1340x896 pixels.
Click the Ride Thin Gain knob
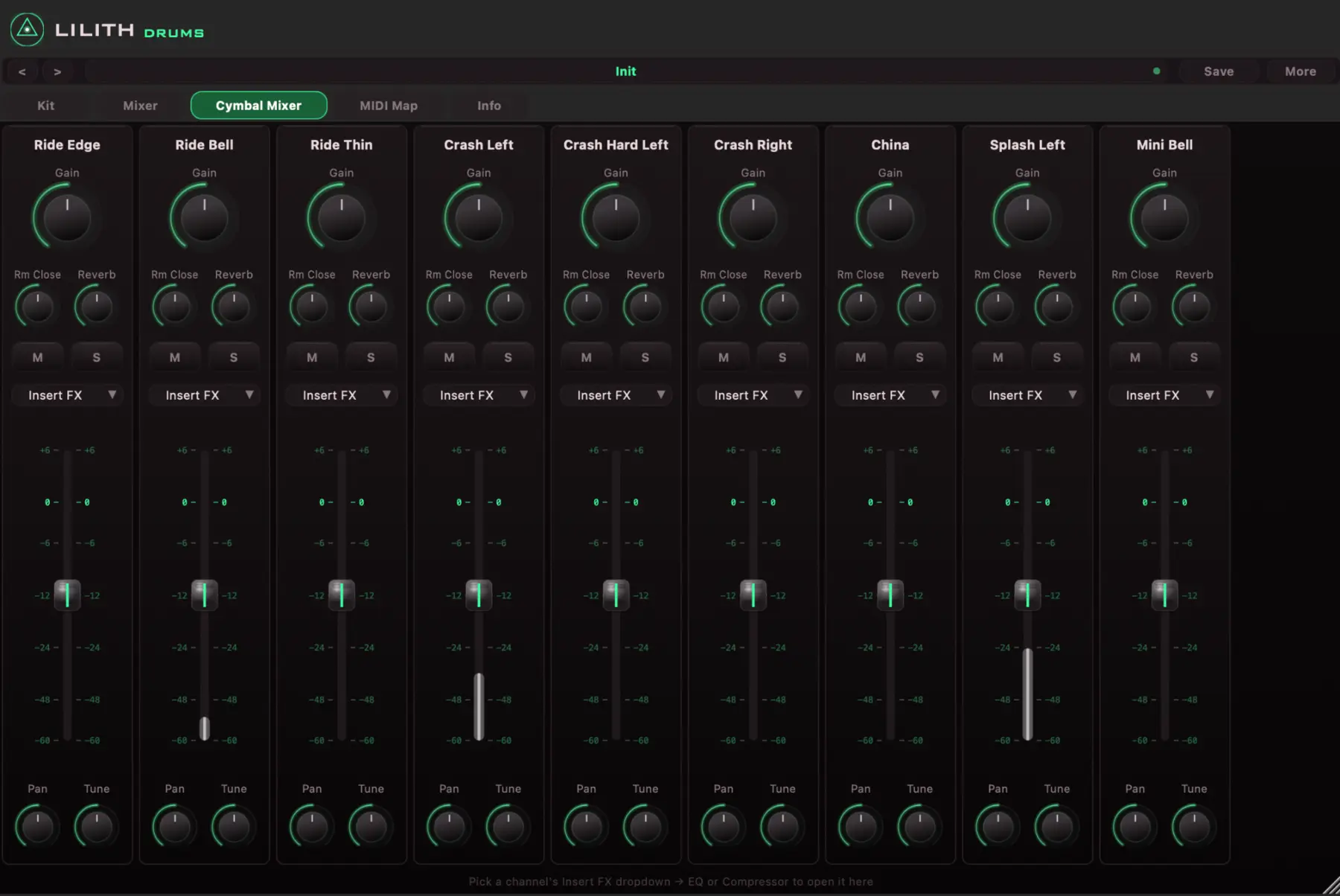(342, 218)
